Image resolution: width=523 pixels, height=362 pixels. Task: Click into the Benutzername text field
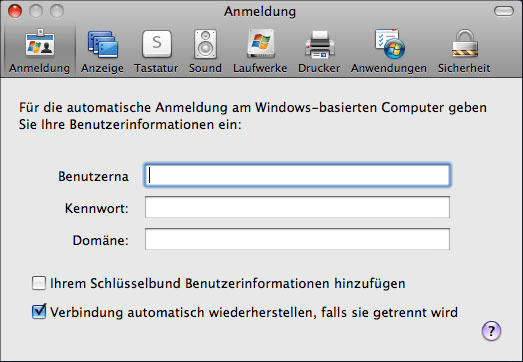tap(297, 175)
